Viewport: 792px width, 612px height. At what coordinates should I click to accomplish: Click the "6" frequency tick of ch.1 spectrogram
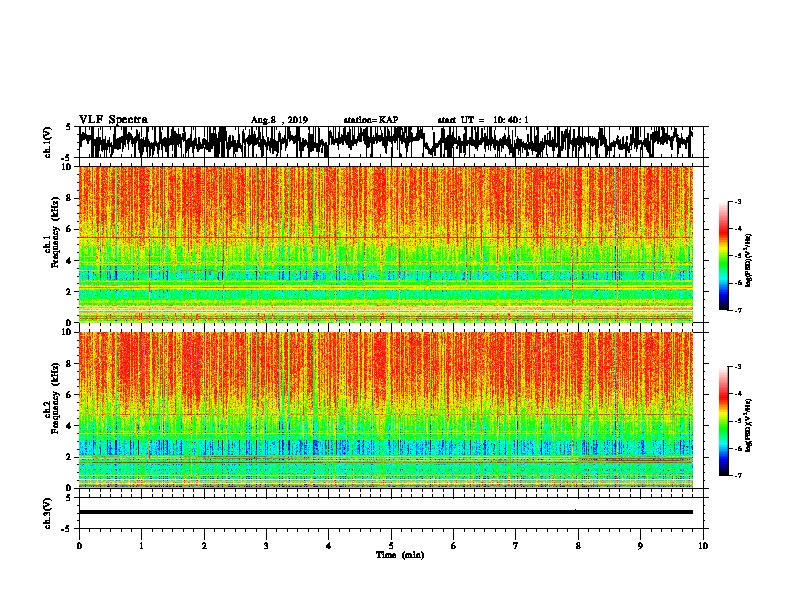[x=71, y=229]
